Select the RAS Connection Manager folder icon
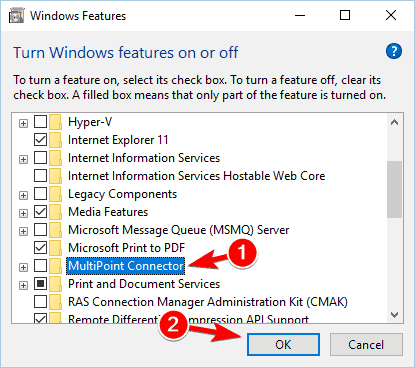The width and height of the screenshot is (415, 368). click(55, 302)
